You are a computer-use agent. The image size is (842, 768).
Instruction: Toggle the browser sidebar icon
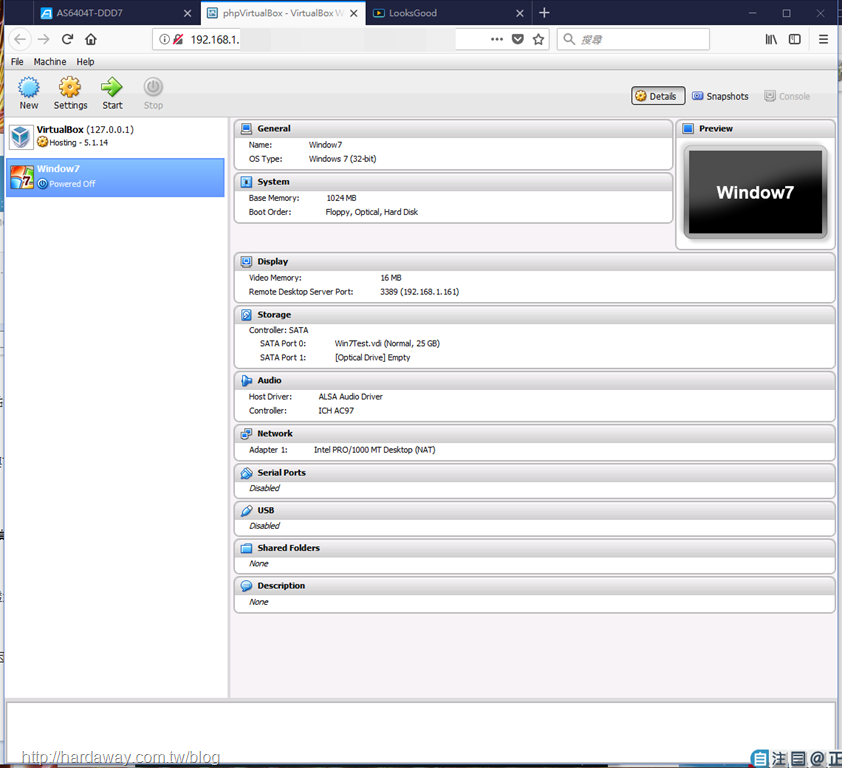795,39
